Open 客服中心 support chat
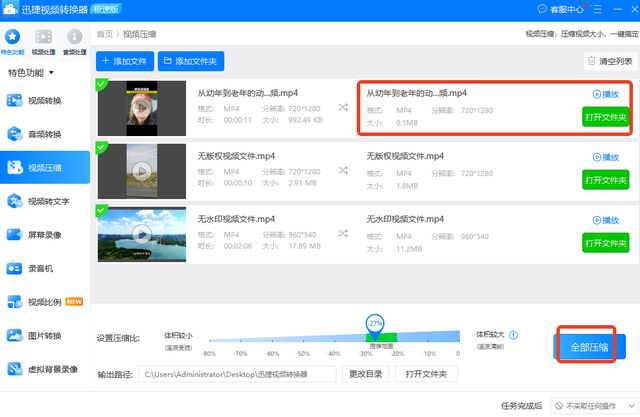This screenshot has width=640, height=417. (560, 9)
